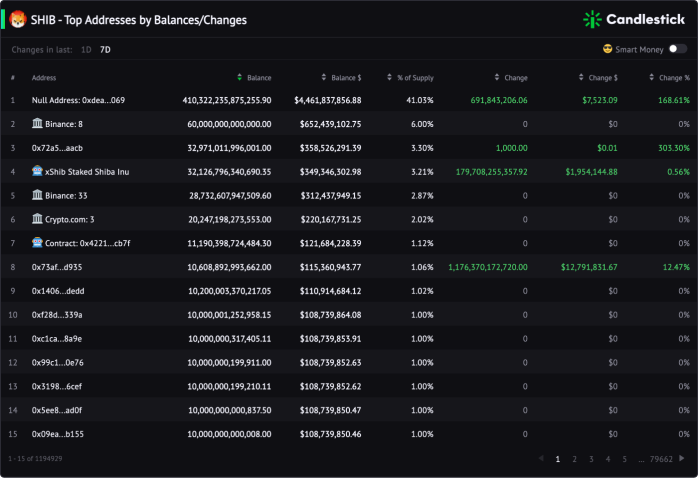Click change value 691,843,206.06
This screenshot has height=478, width=698.
(499, 100)
